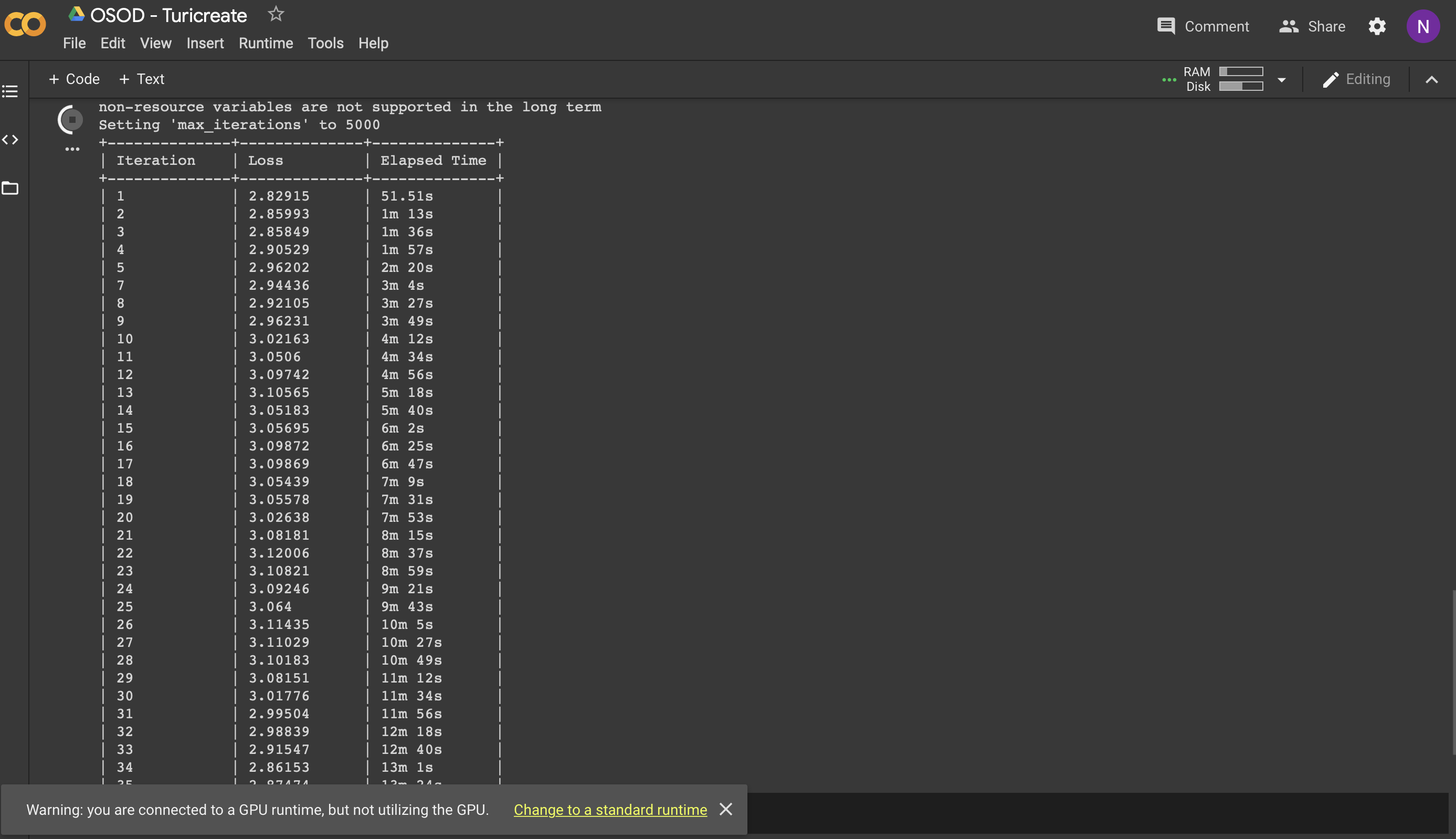Collapse the header with the chevron
The width and height of the screenshot is (1456, 839).
coord(1432,79)
